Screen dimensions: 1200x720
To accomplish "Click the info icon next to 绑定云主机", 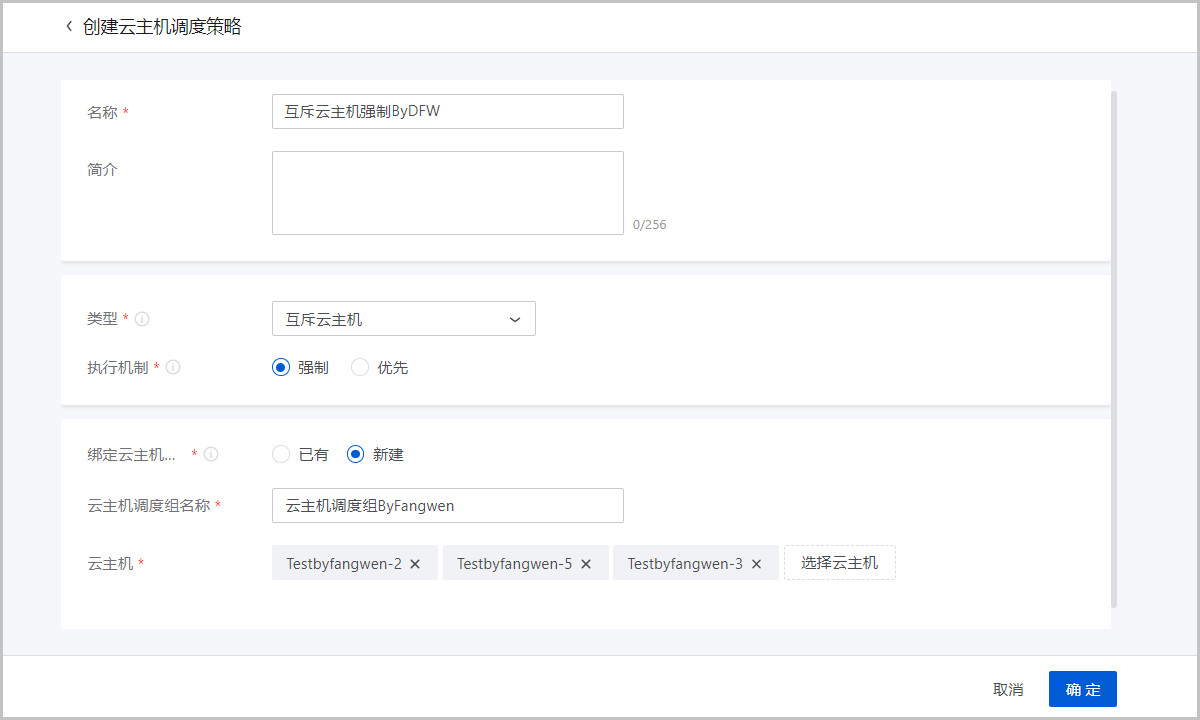I will click(x=211, y=454).
